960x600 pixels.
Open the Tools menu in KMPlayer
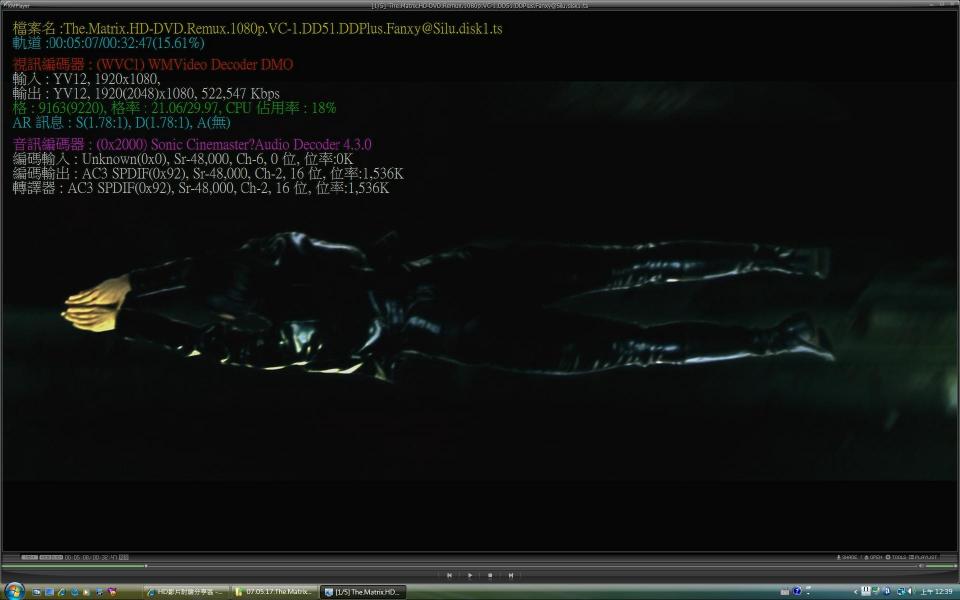click(x=896, y=557)
